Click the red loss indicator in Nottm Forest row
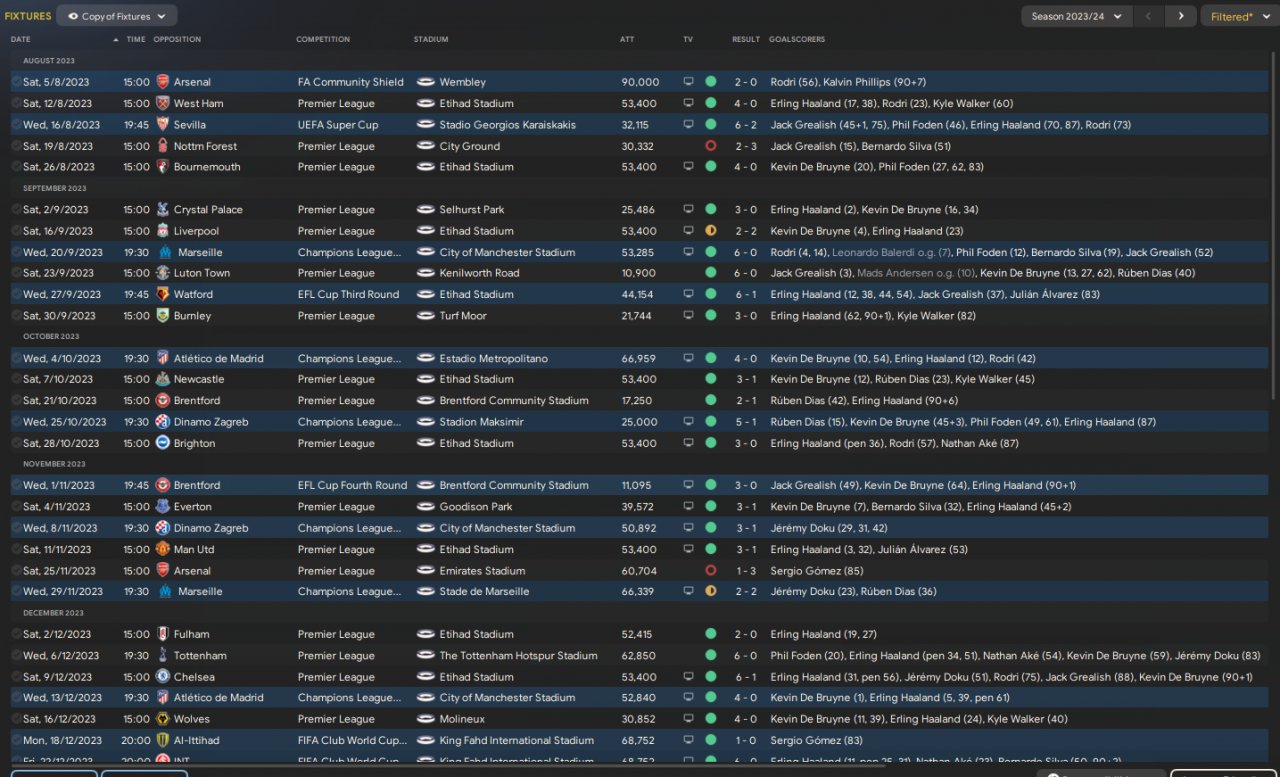This screenshot has height=777, width=1280. tap(711, 146)
